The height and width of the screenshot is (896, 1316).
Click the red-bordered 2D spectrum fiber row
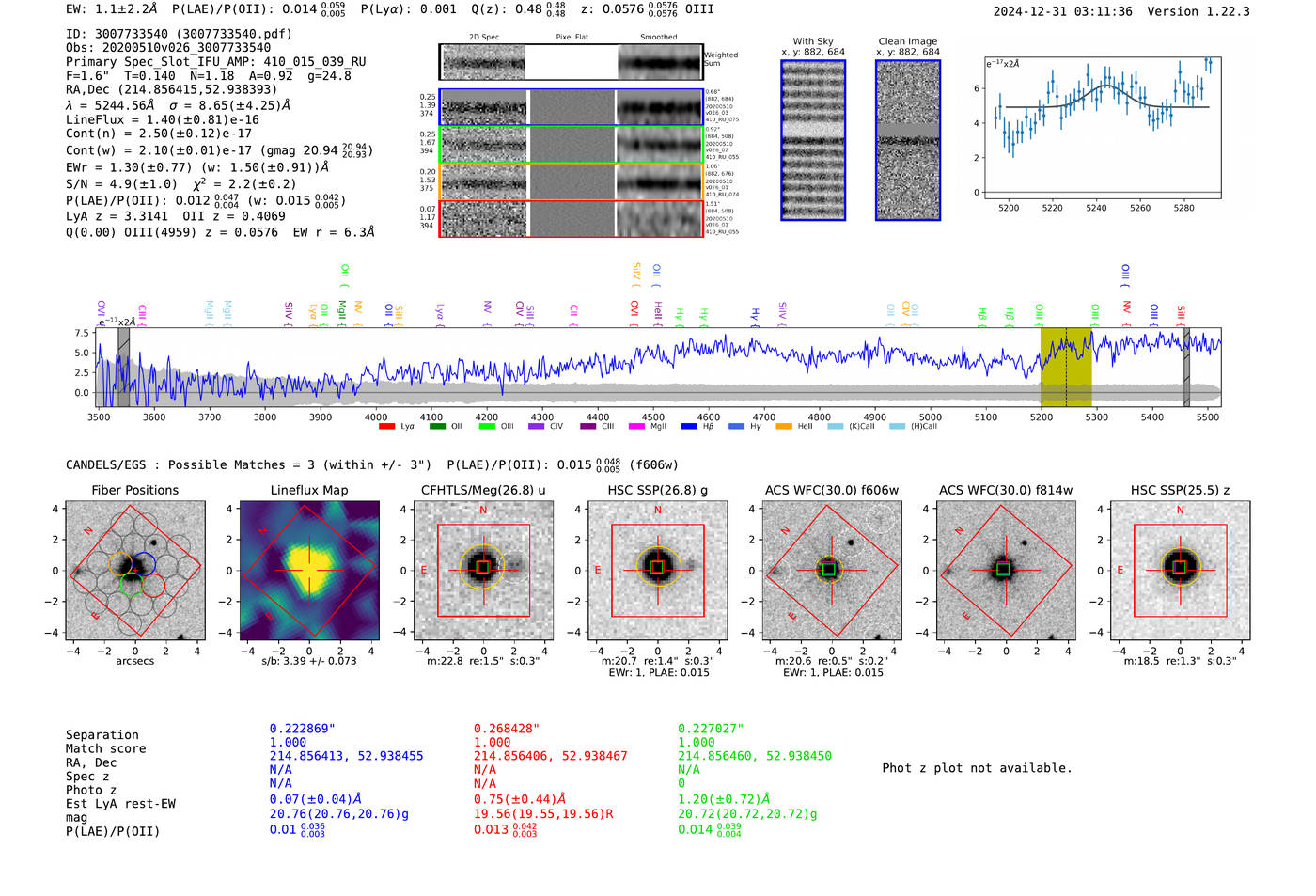(572, 218)
